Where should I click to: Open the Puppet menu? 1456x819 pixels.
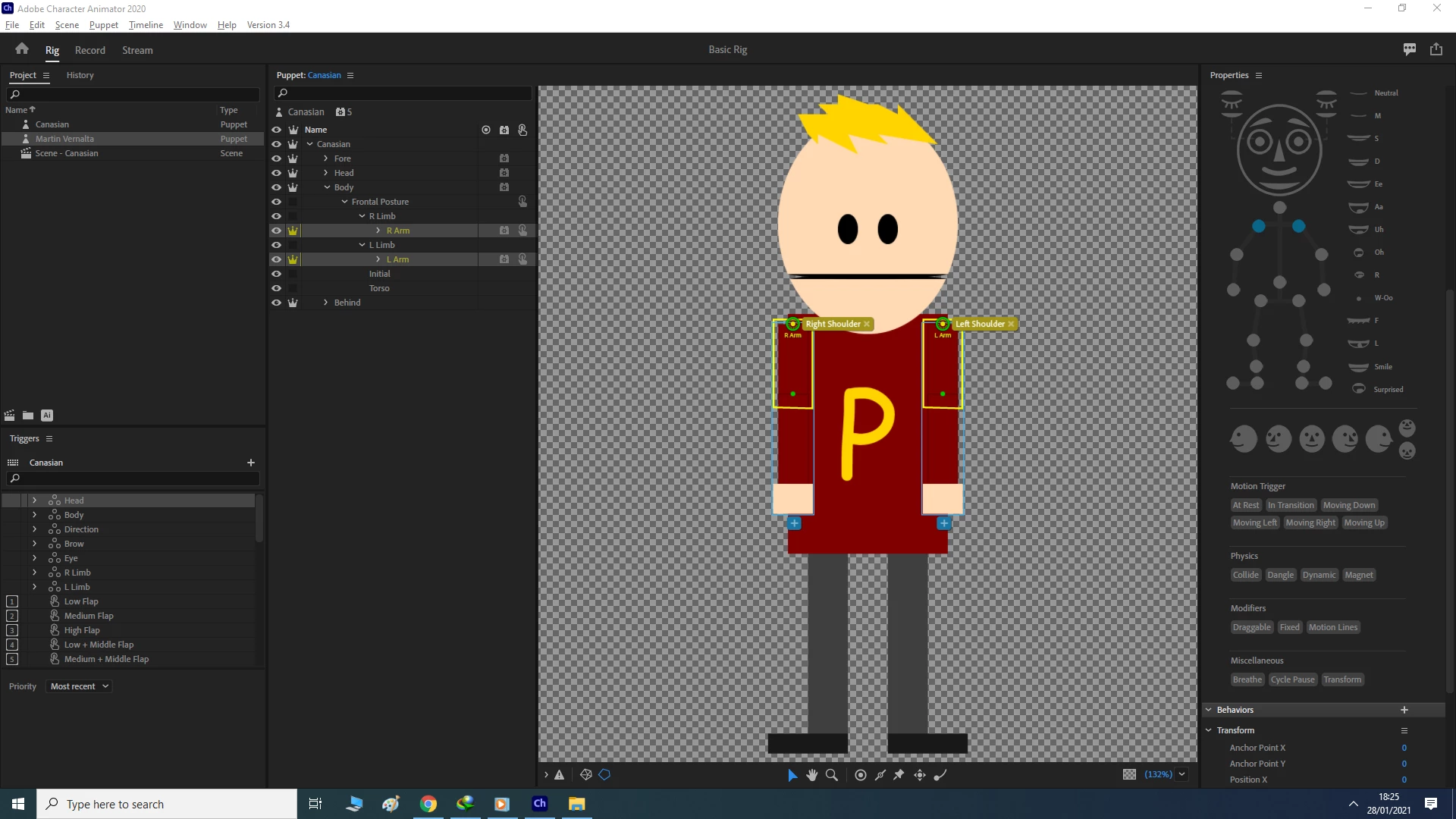[103, 25]
